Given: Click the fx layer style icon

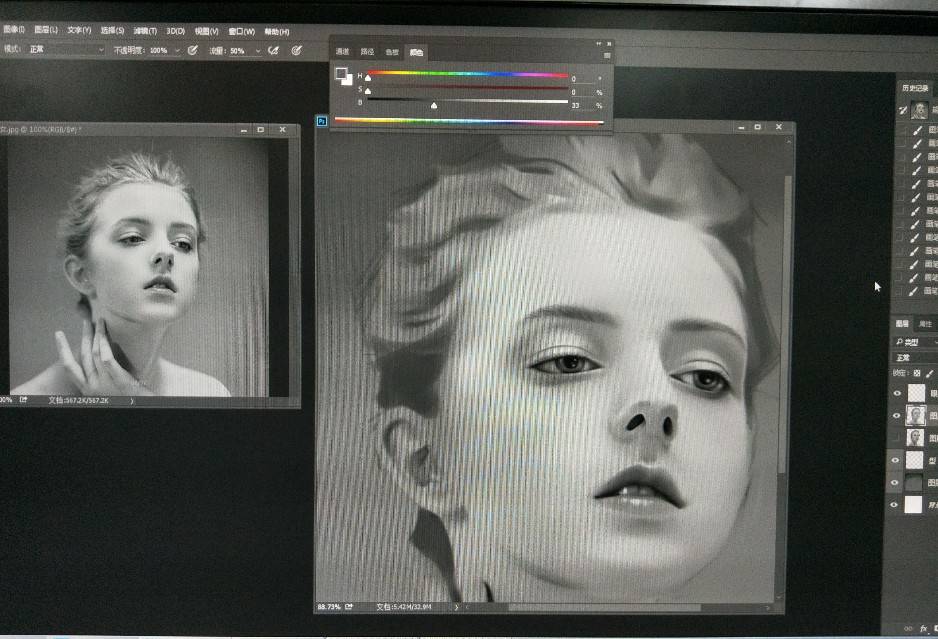Looking at the screenshot, I should [923, 628].
